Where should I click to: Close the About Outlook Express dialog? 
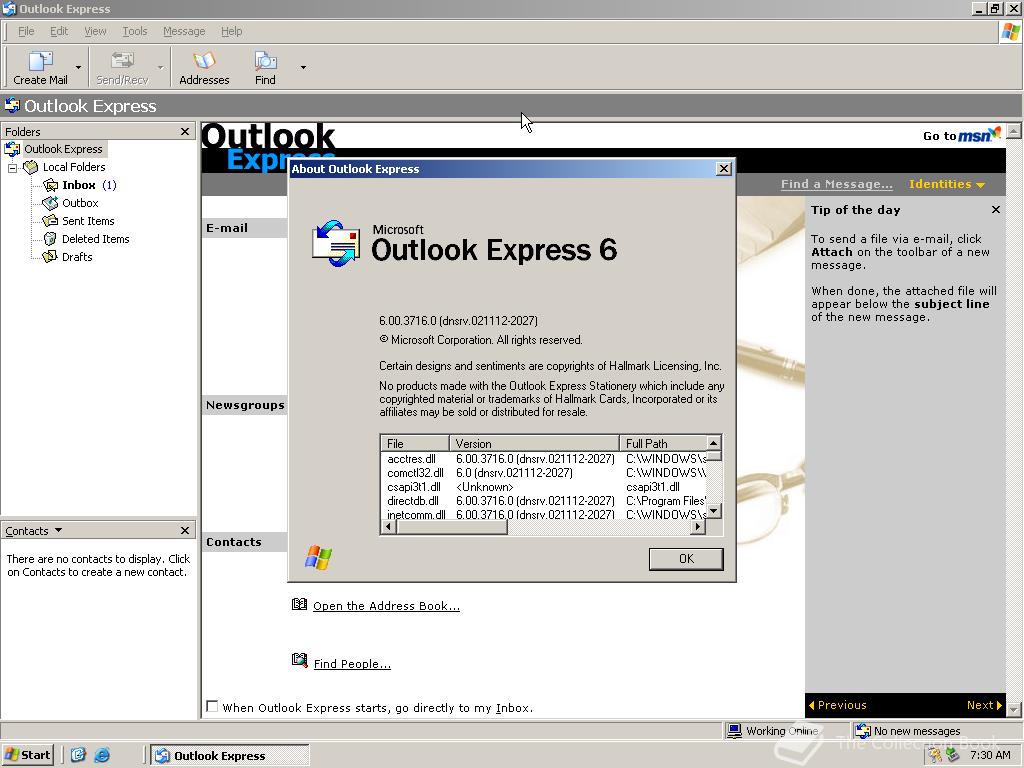[724, 168]
